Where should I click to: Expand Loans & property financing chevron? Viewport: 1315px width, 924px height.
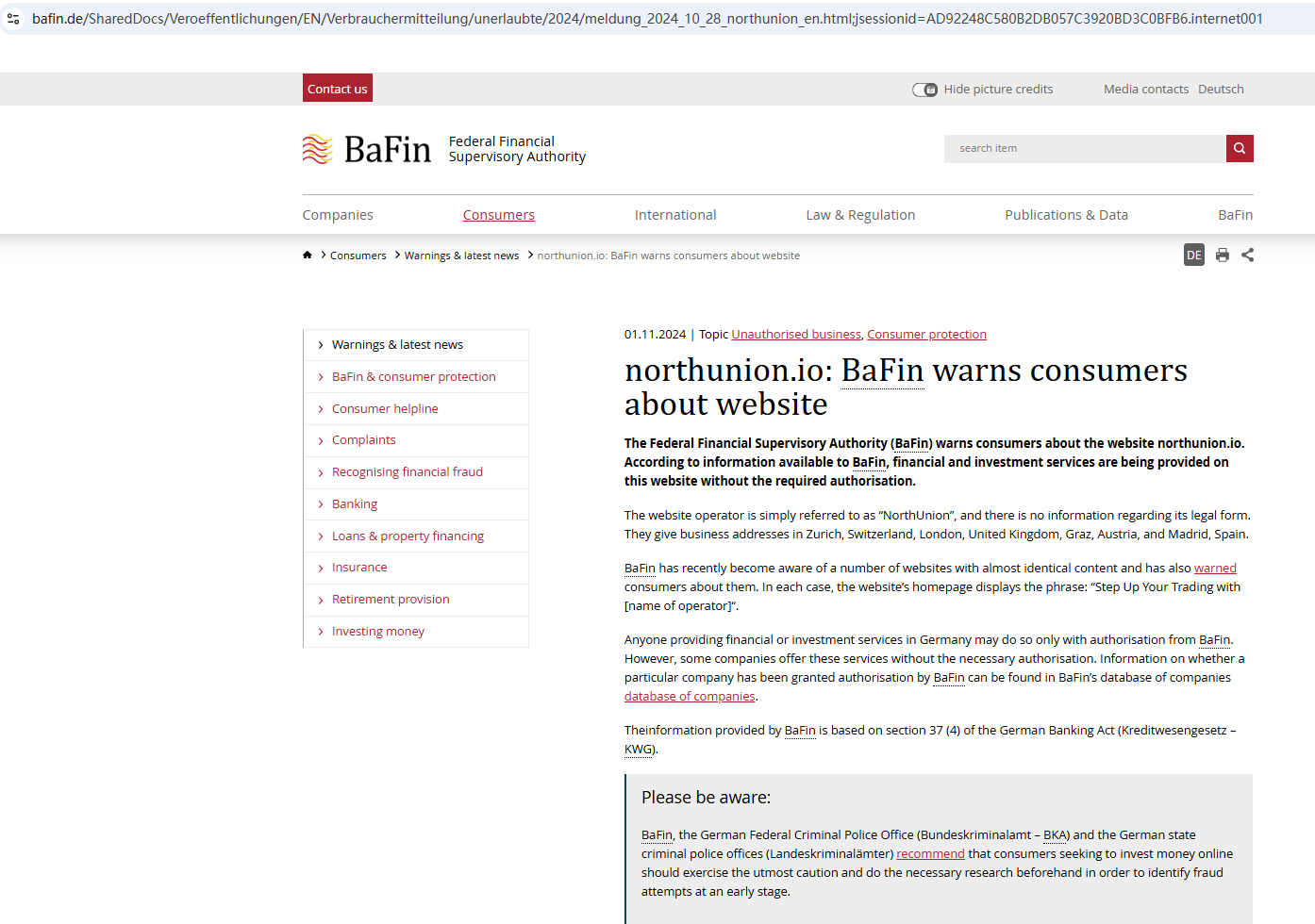(321, 536)
